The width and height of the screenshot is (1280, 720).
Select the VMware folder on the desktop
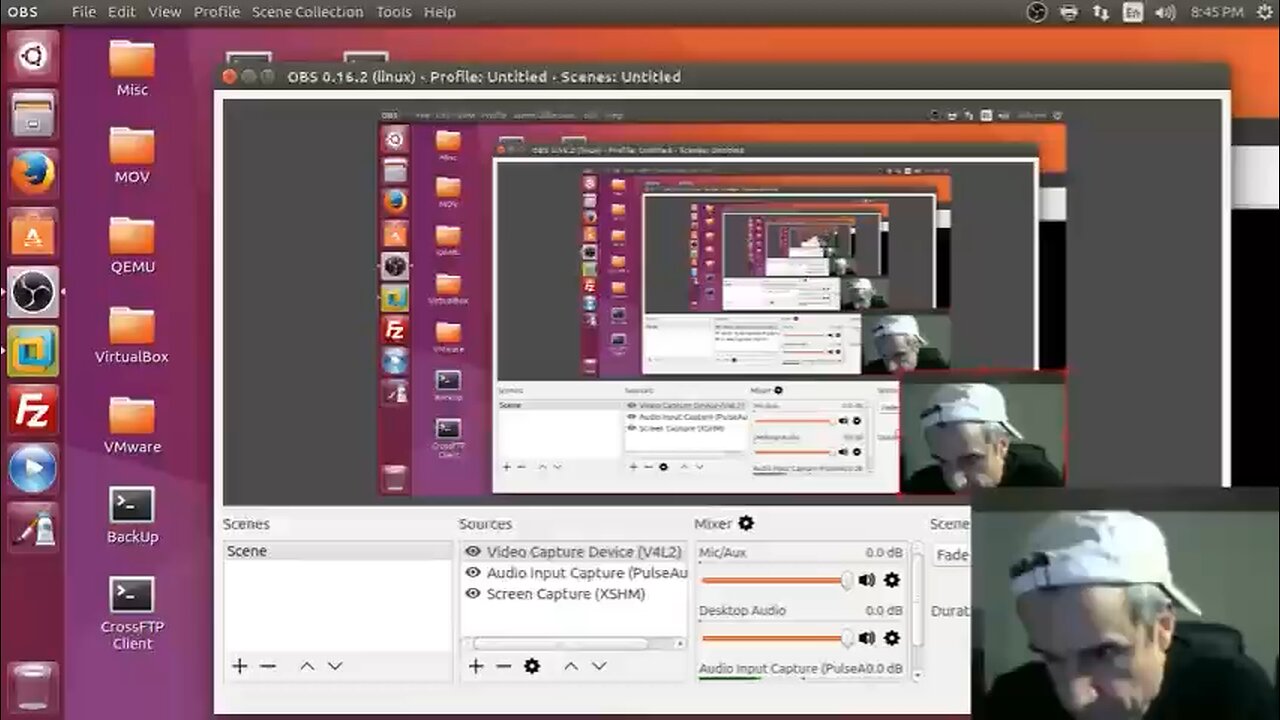[x=132, y=426]
